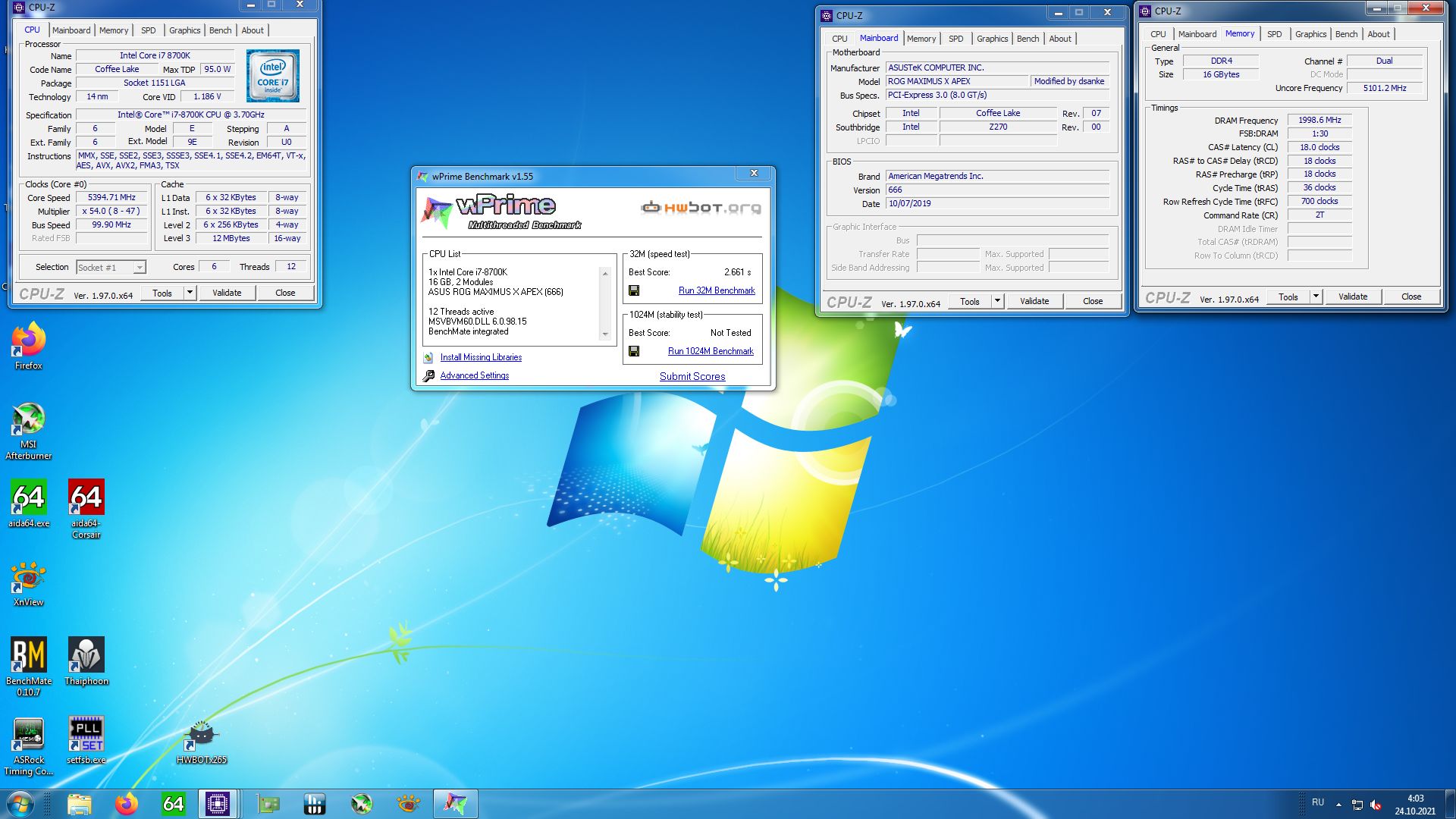
Task: Open AIDA64 from the taskbar
Action: [x=174, y=804]
